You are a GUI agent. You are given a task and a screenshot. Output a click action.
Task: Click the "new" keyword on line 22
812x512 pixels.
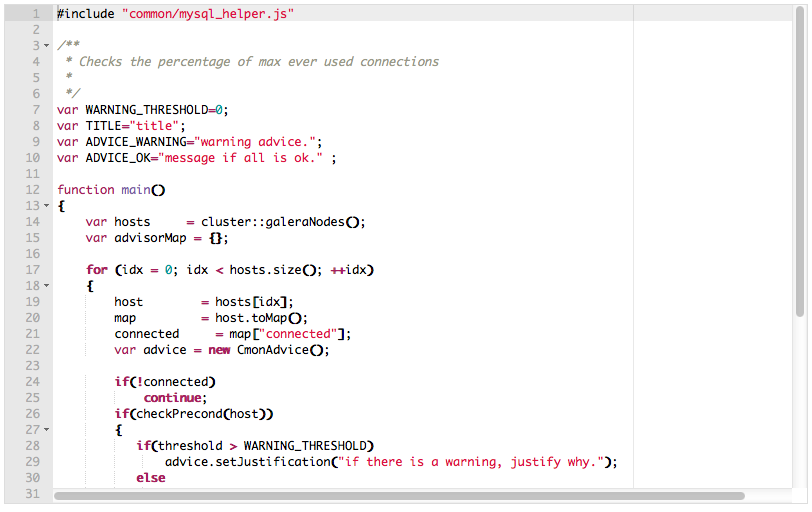(x=219, y=350)
